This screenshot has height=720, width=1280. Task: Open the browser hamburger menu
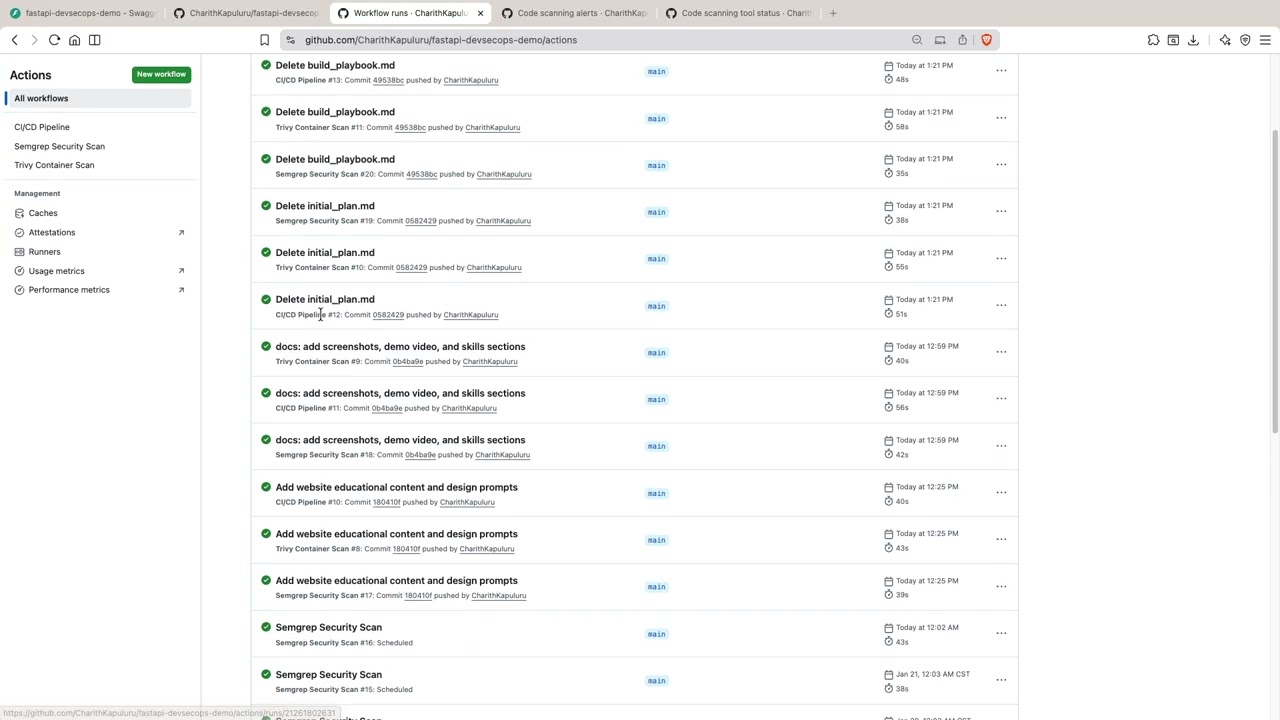pos(1265,40)
